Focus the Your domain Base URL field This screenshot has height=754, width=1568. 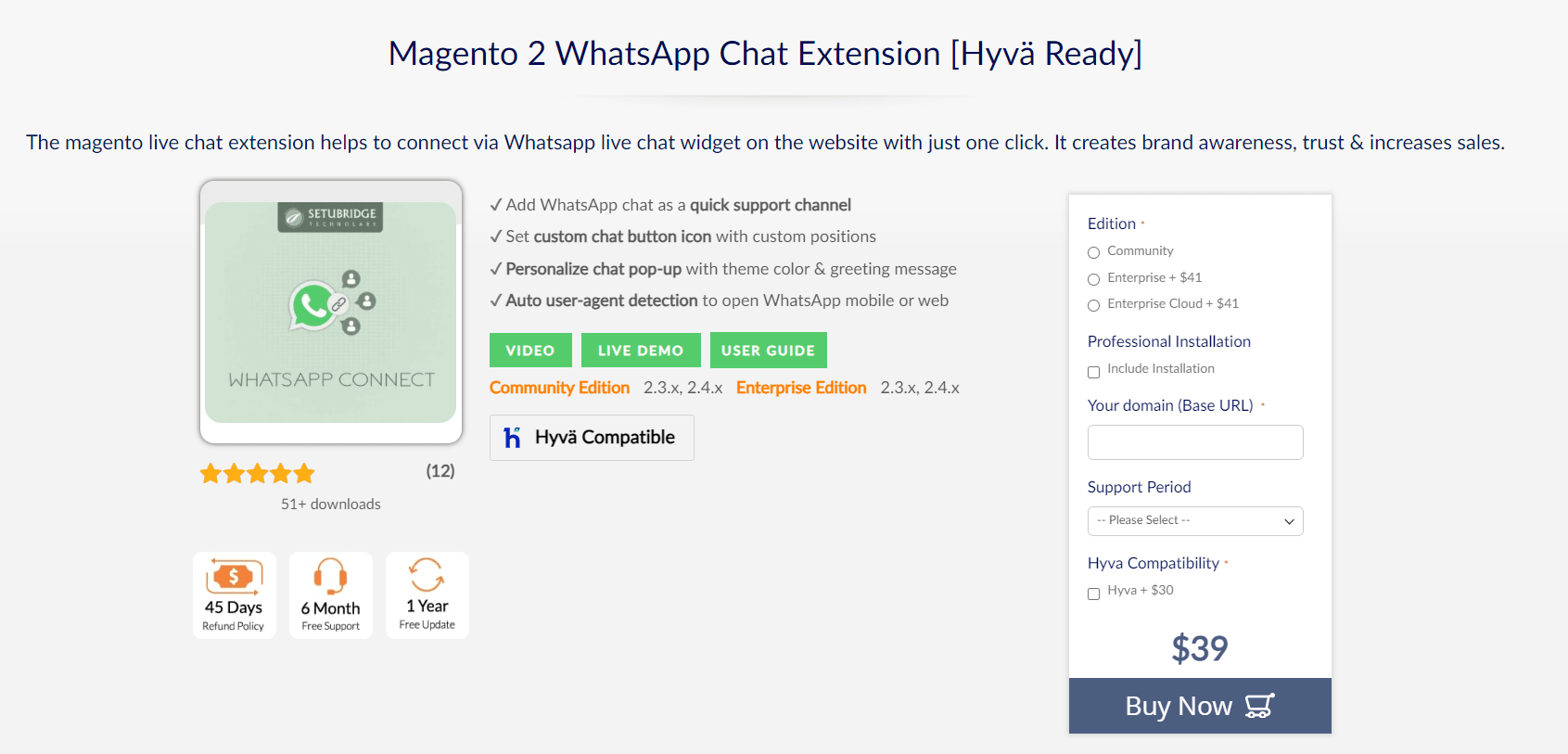pyautogui.click(x=1195, y=442)
